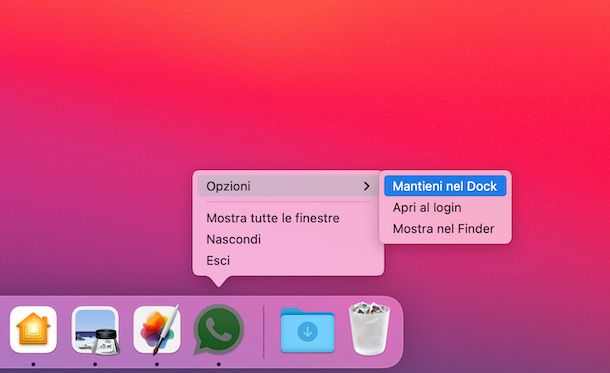Open the Opzioni menu entry

click(x=288, y=186)
